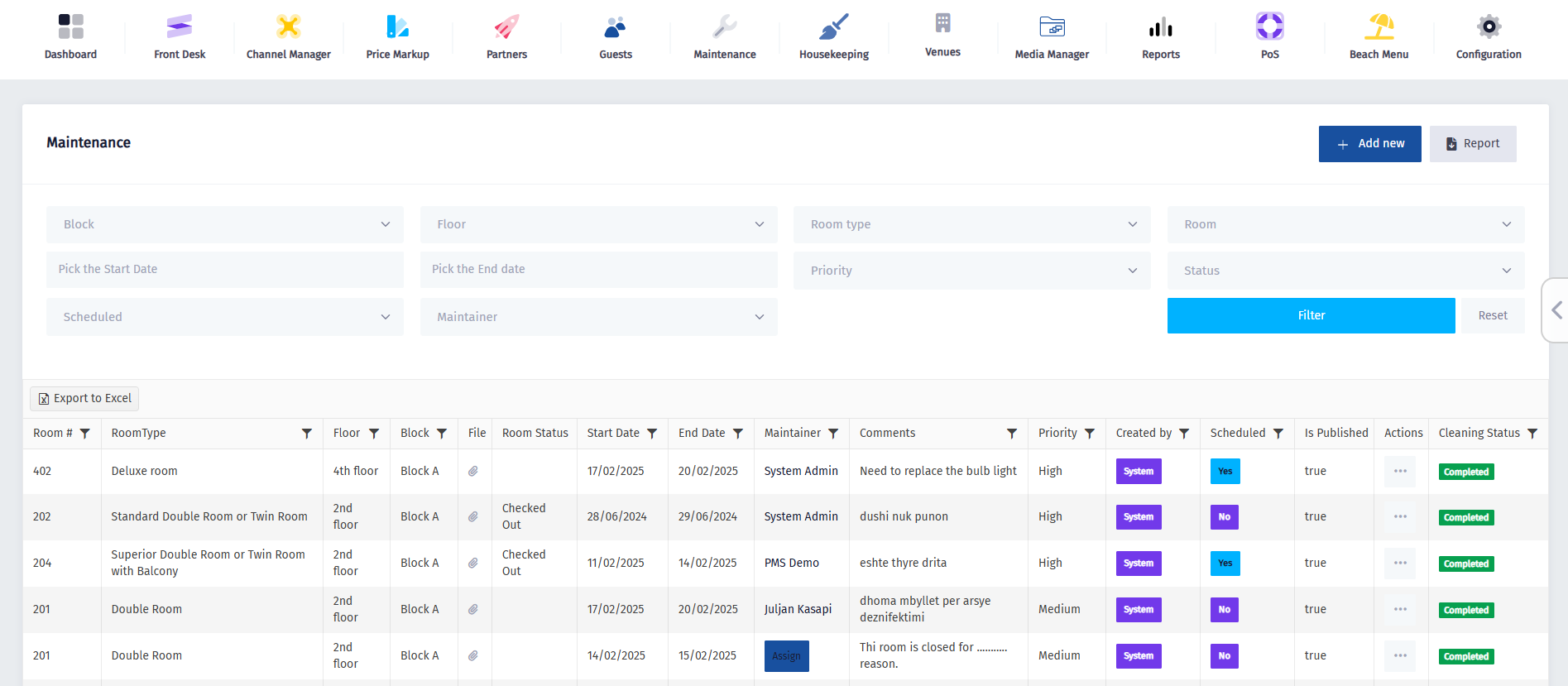Image resolution: width=1568 pixels, height=686 pixels.
Task: Toggle the Yes scheduled badge for room 204
Action: (x=1225, y=564)
